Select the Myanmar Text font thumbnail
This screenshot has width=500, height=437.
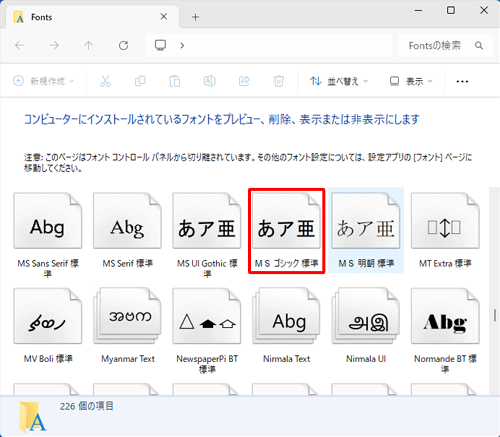tap(127, 316)
